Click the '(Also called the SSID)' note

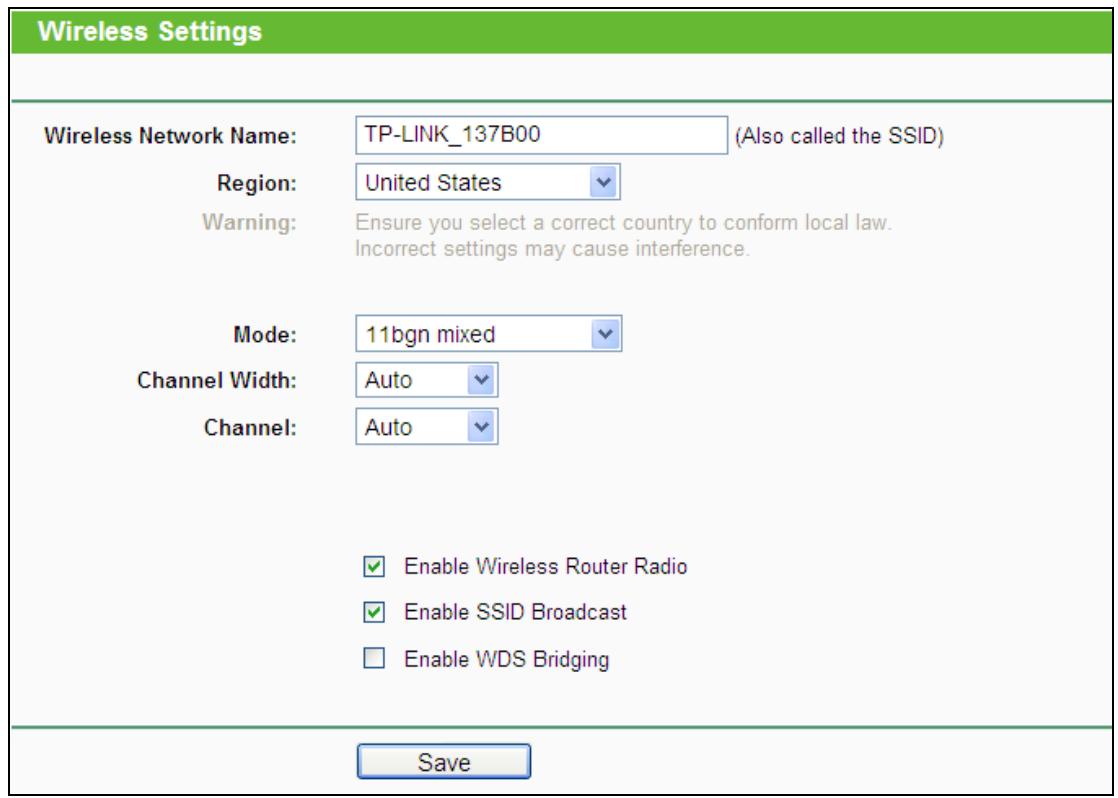coord(839,136)
